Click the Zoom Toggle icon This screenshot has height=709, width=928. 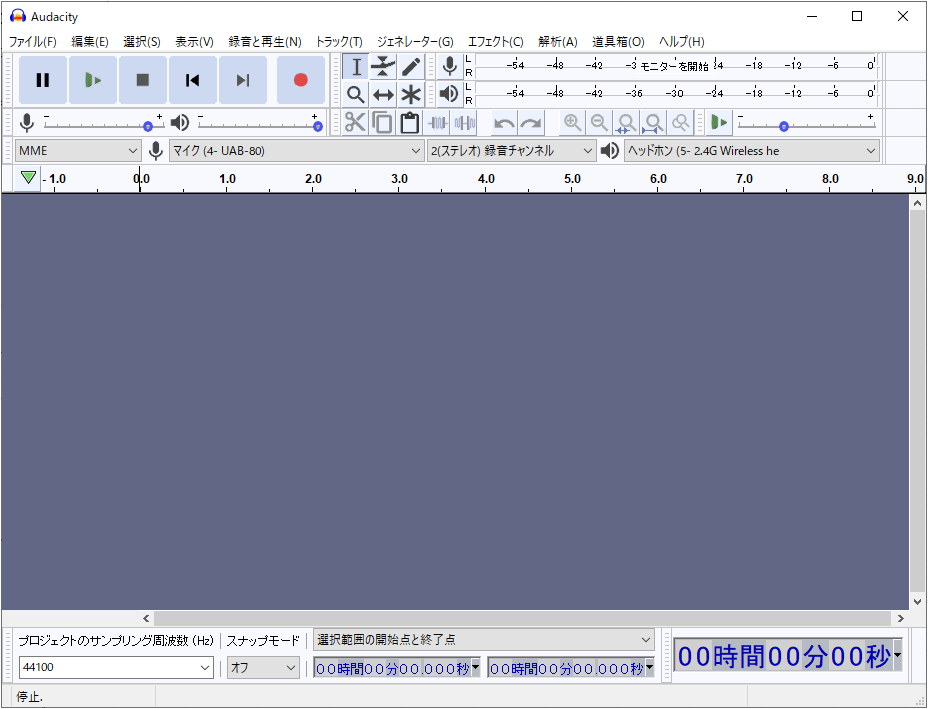[x=681, y=123]
